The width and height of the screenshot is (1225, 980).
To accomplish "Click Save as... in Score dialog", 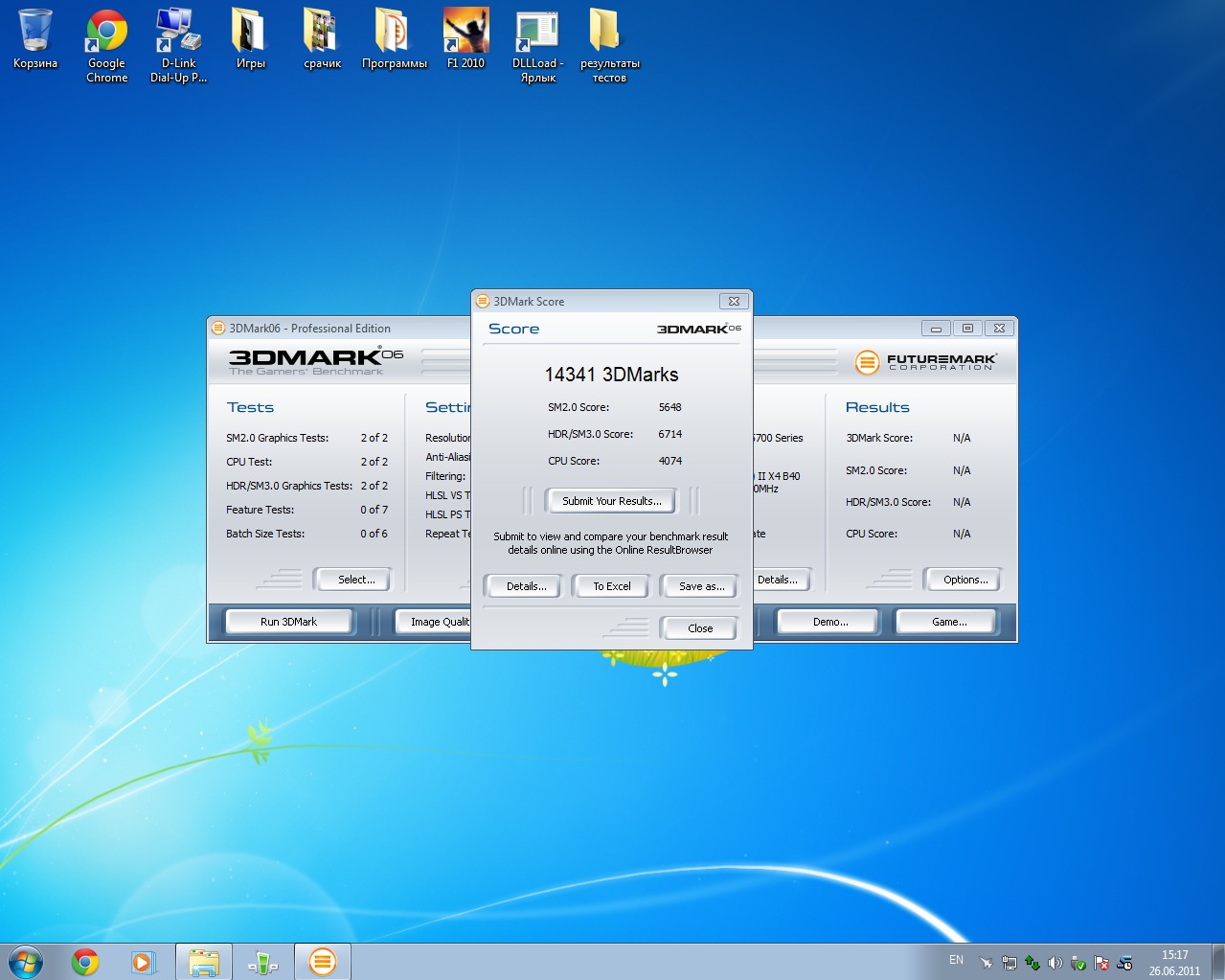I will tap(700, 586).
